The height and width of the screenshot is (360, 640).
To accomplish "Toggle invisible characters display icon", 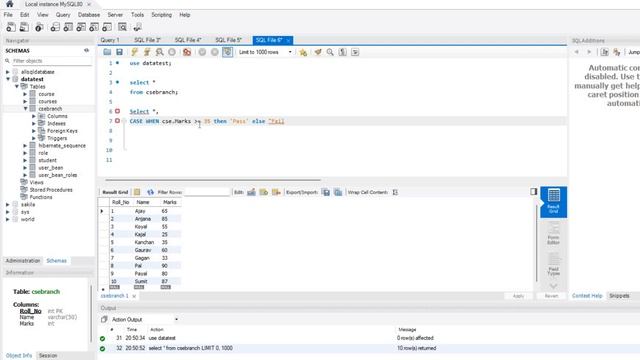I will (x=342, y=52).
